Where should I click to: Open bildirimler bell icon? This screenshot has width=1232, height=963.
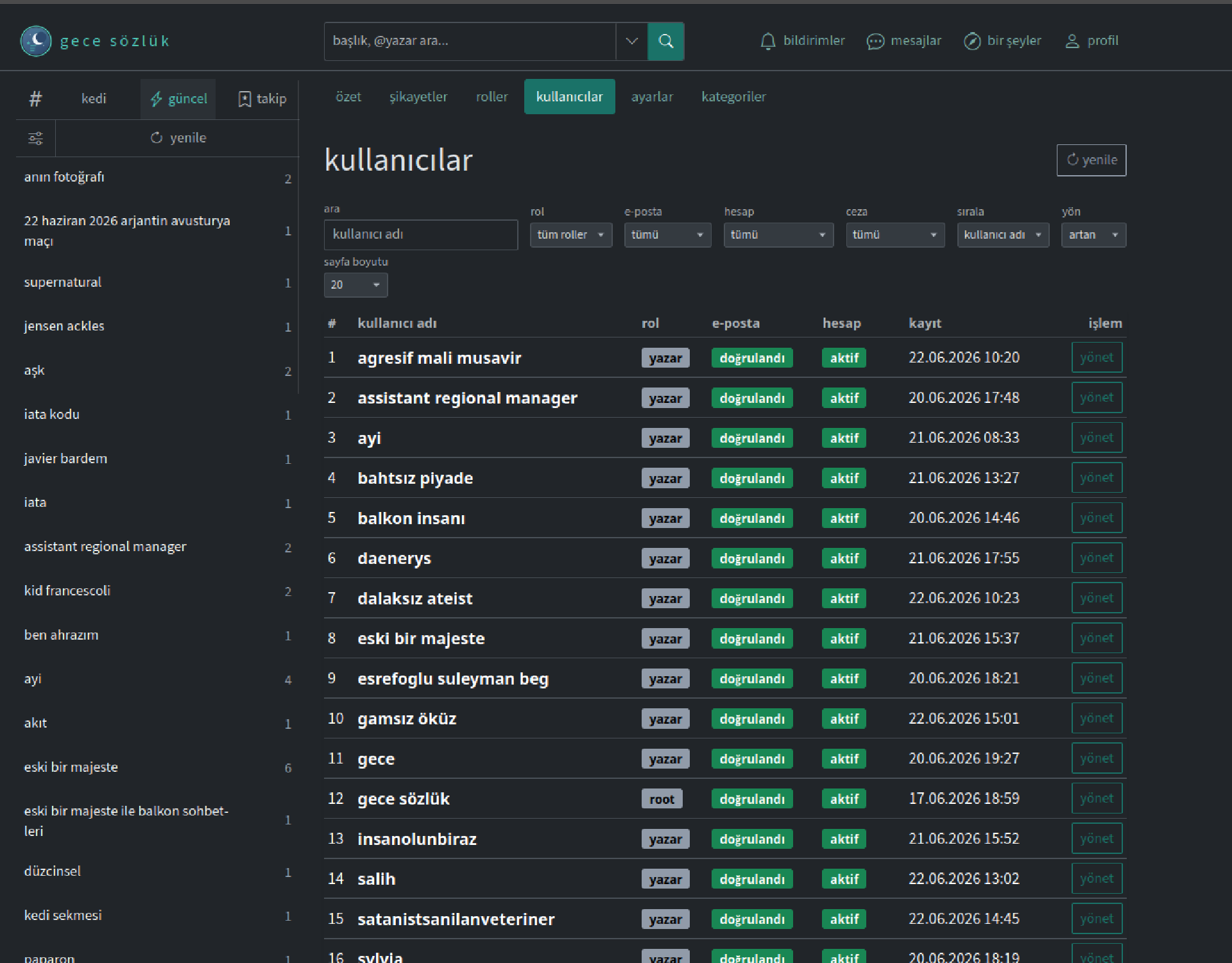767,41
